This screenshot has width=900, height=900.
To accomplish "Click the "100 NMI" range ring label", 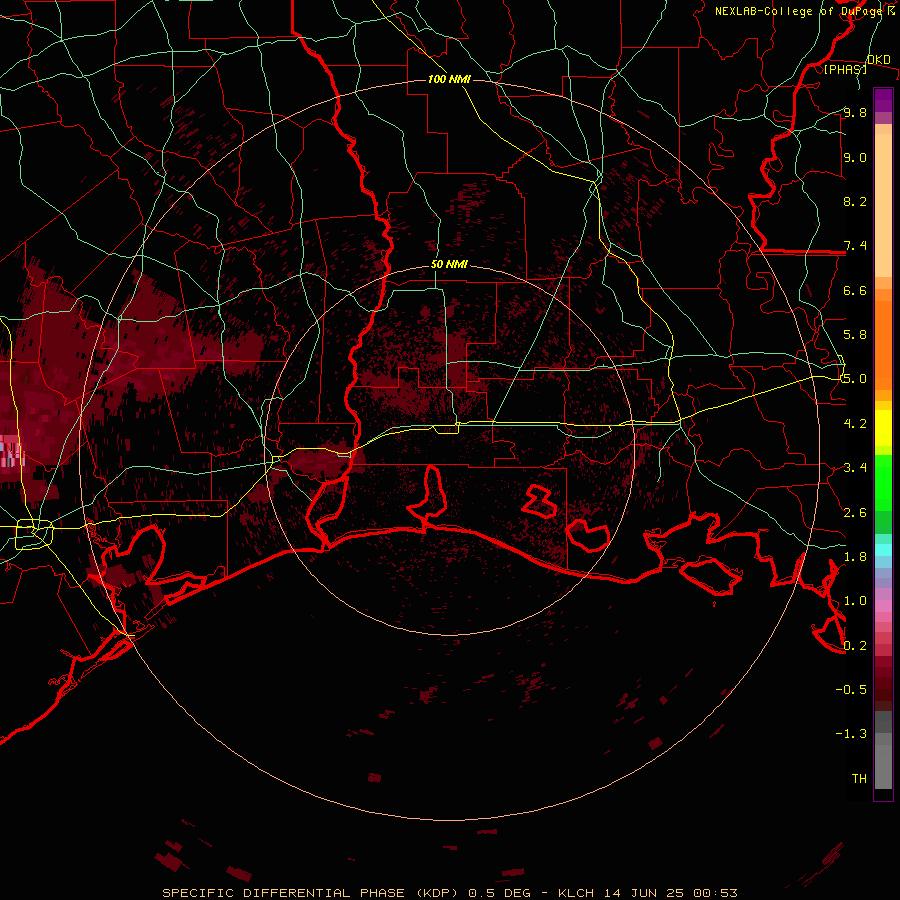I will click(449, 79).
